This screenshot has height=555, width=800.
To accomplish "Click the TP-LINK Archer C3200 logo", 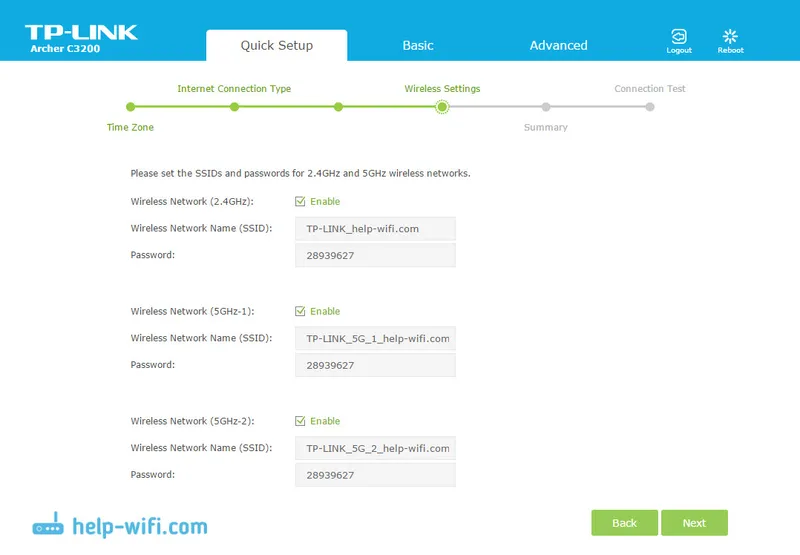I will click(81, 39).
